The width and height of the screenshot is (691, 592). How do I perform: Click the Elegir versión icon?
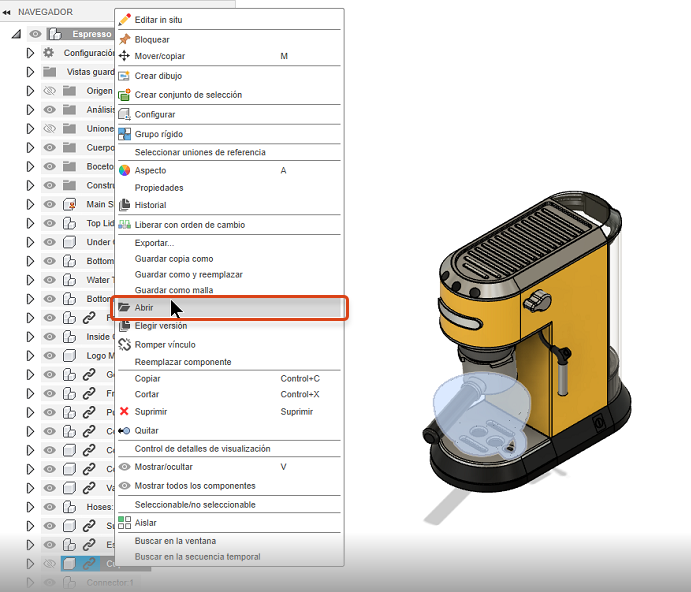tap(125, 325)
